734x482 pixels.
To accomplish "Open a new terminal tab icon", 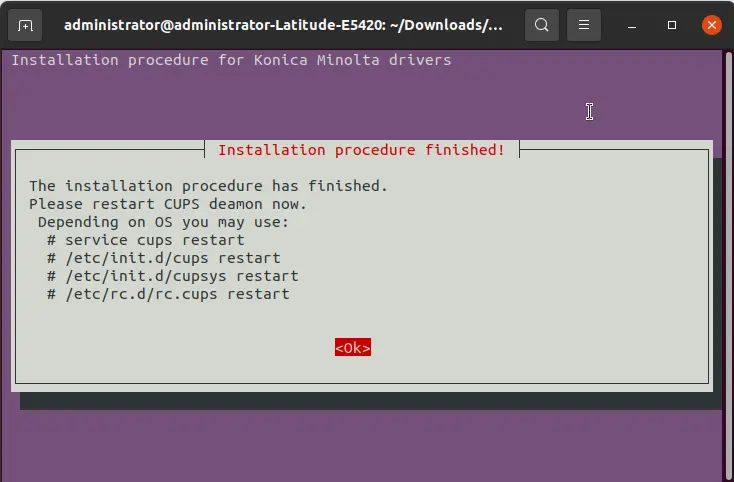I will click(x=25, y=25).
